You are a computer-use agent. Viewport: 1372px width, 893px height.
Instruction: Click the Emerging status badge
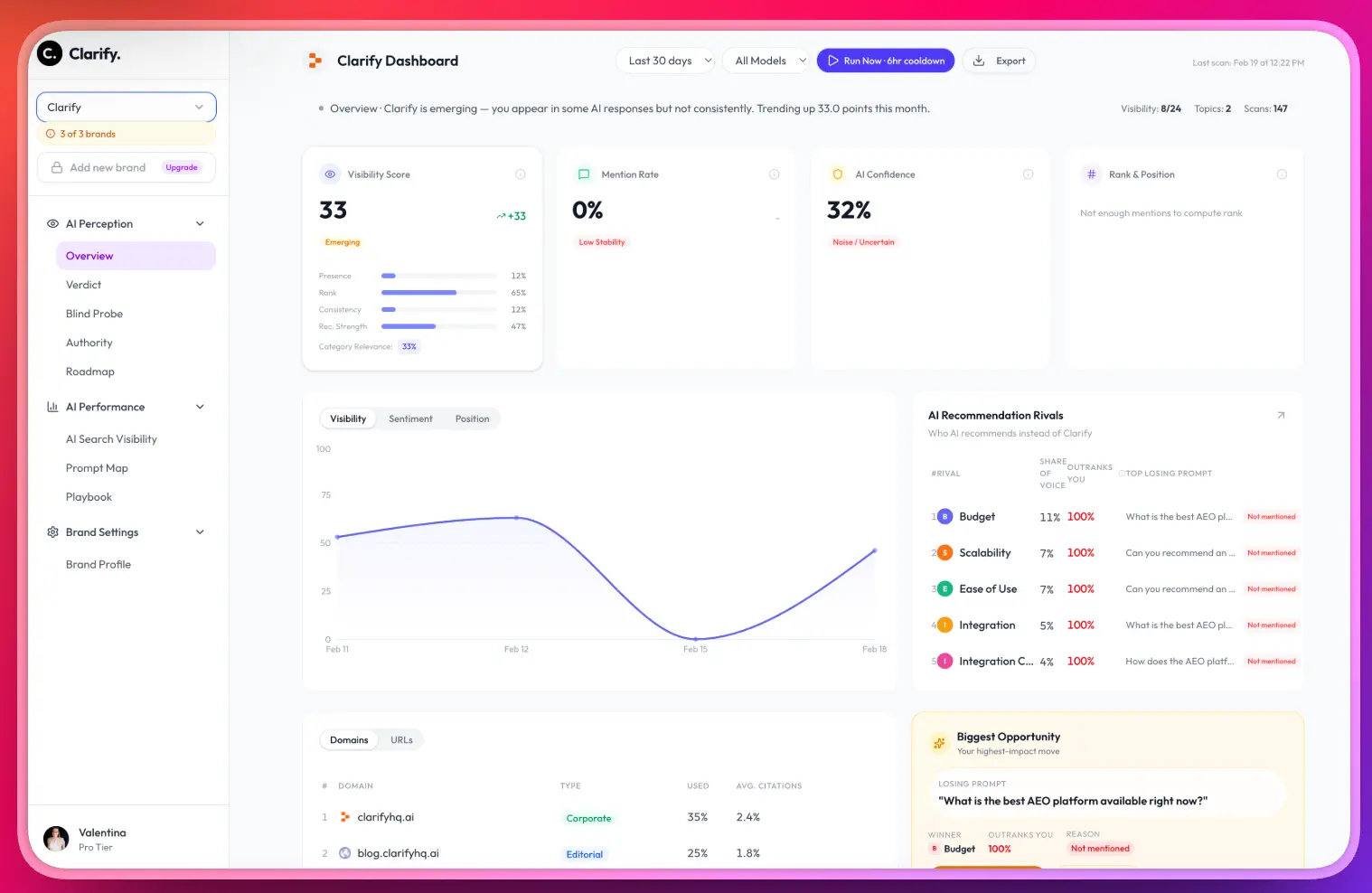tap(343, 242)
